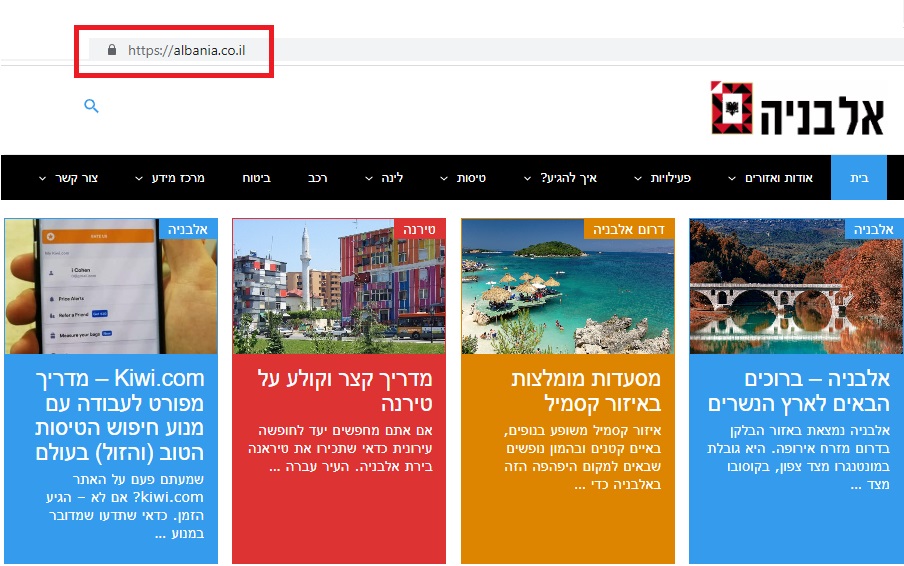
Task: Select the בית home tab
Action: pyautogui.click(x=859, y=178)
